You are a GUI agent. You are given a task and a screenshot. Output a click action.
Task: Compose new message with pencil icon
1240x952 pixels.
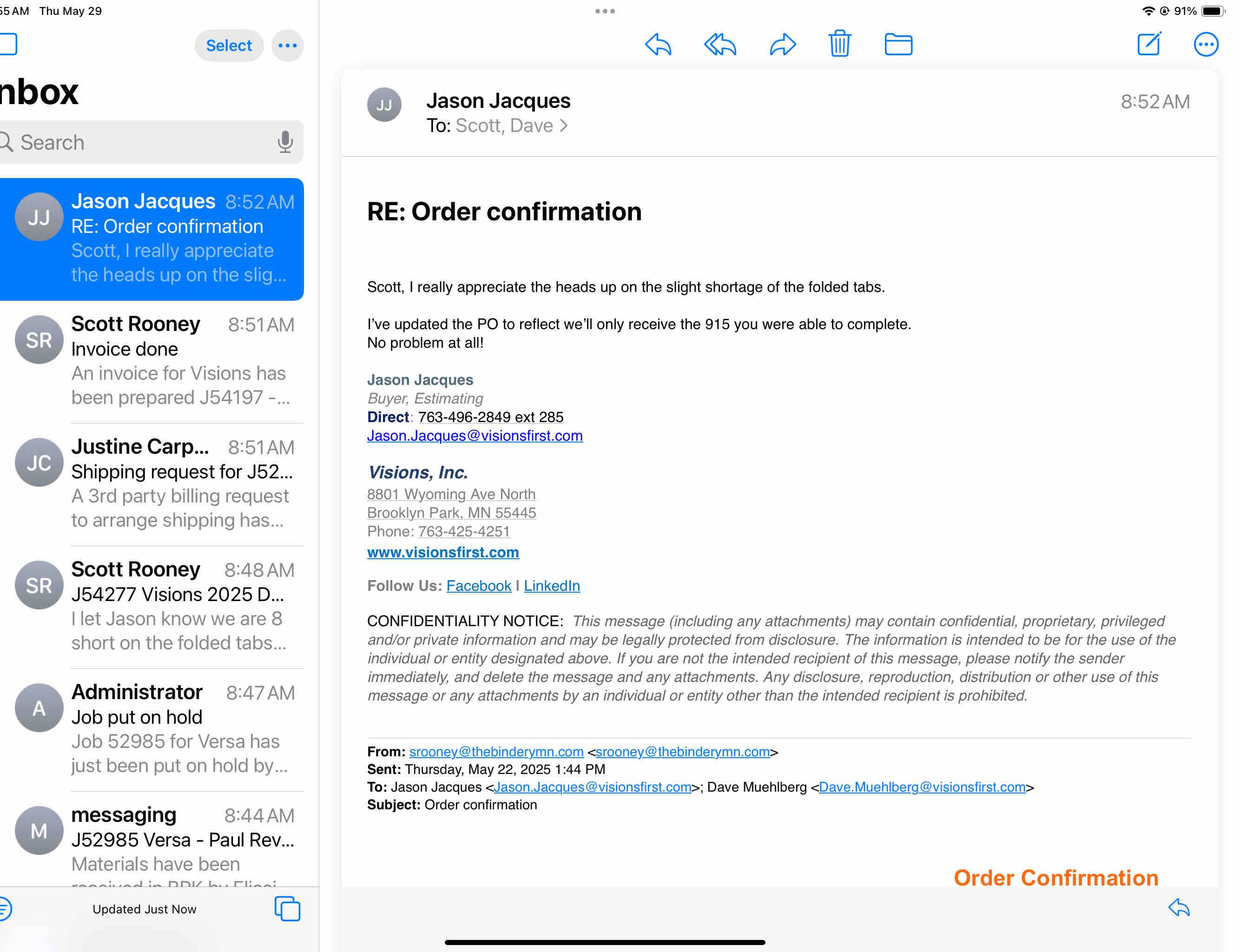1149,44
